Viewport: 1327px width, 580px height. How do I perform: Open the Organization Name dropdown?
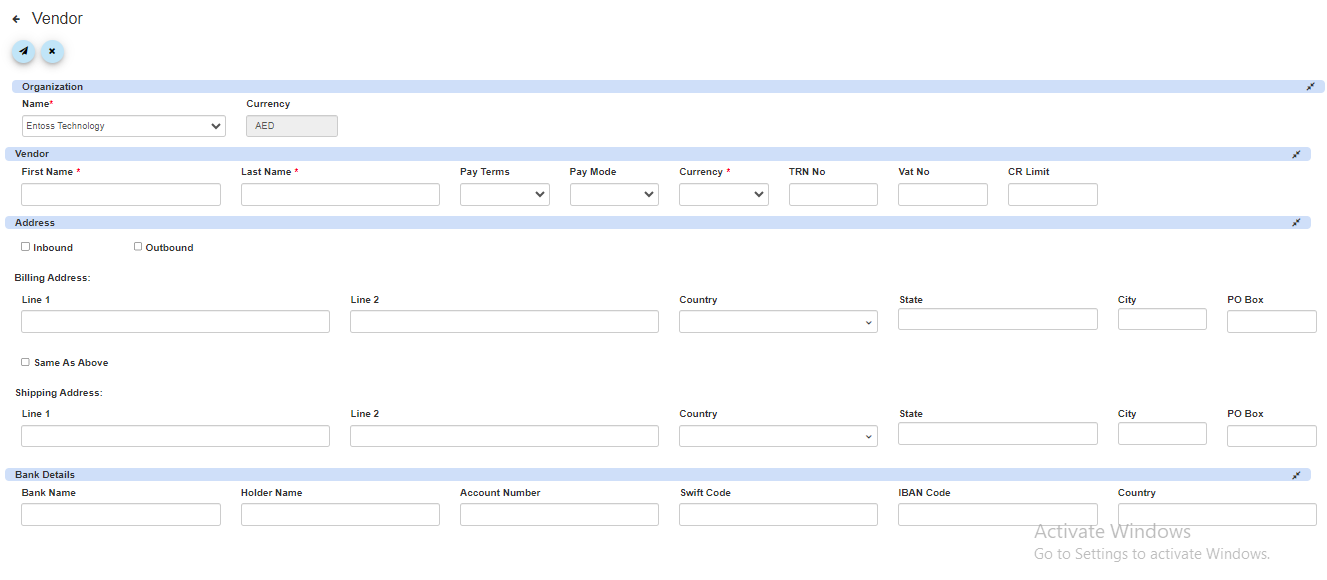coord(123,126)
